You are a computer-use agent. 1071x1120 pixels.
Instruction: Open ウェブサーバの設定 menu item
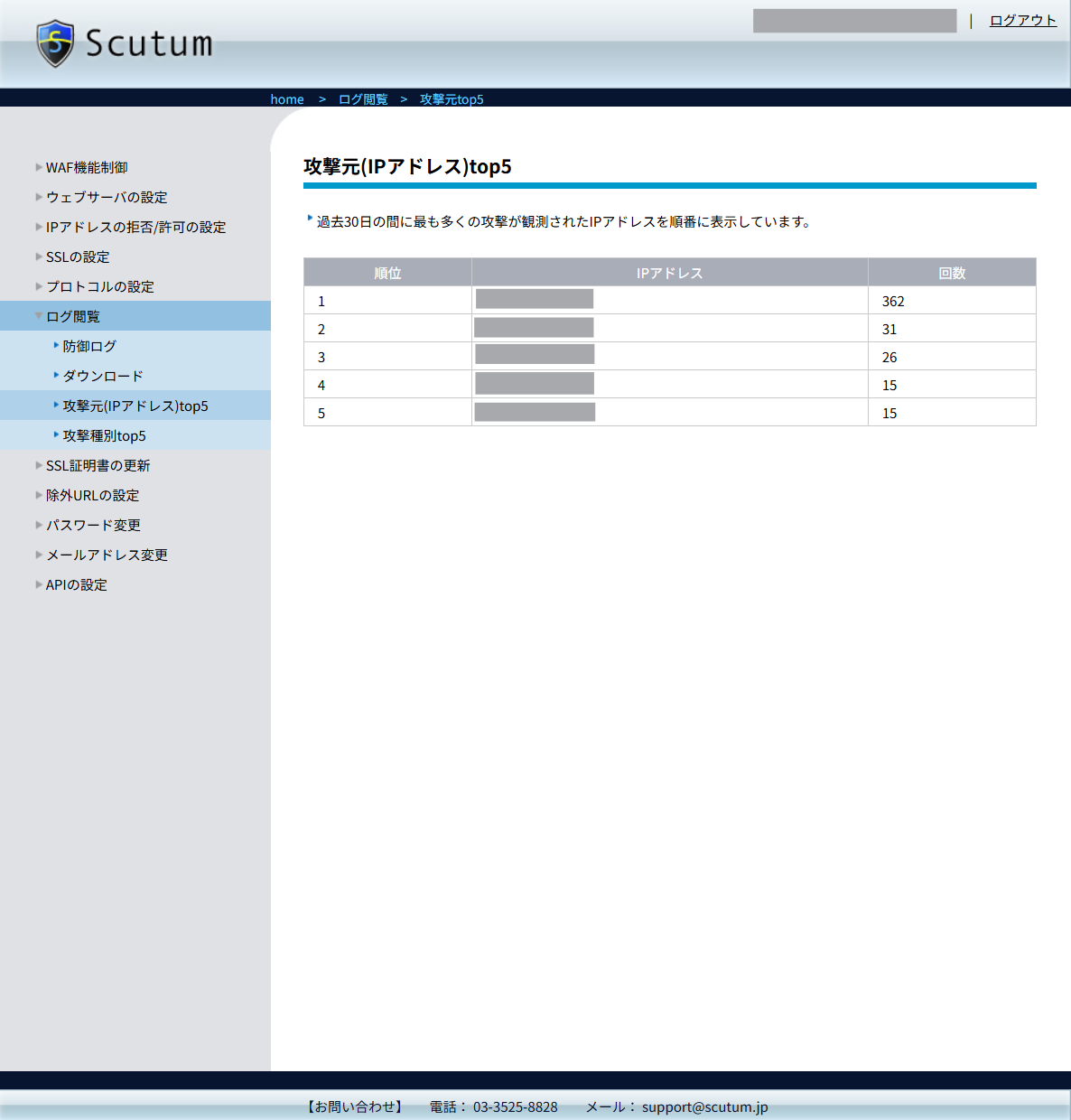click(107, 197)
